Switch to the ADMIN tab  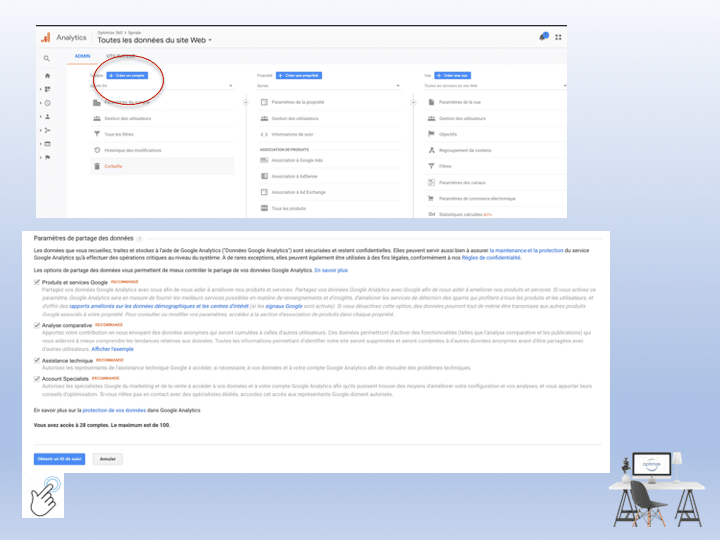coord(82,55)
